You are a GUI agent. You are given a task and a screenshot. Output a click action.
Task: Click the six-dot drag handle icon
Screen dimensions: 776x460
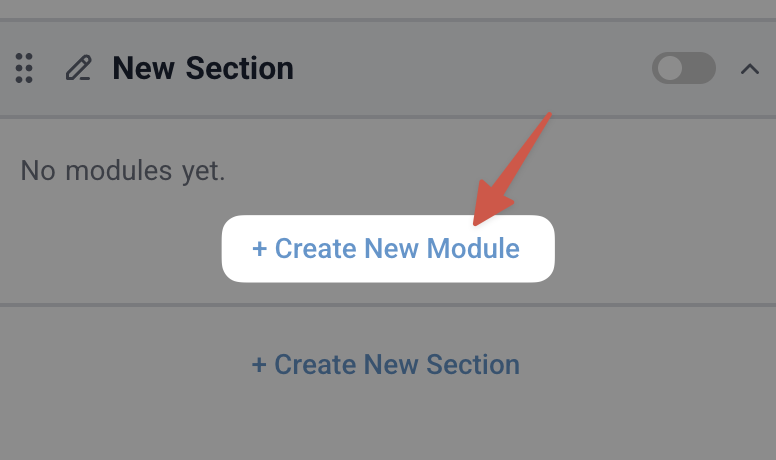click(x=25, y=68)
